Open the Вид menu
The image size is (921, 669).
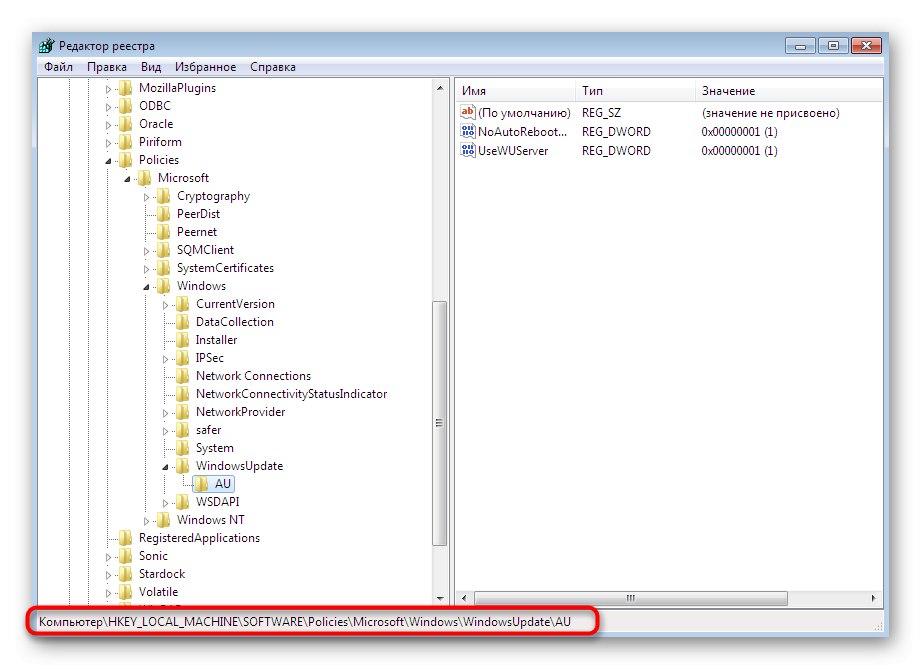(151, 67)
